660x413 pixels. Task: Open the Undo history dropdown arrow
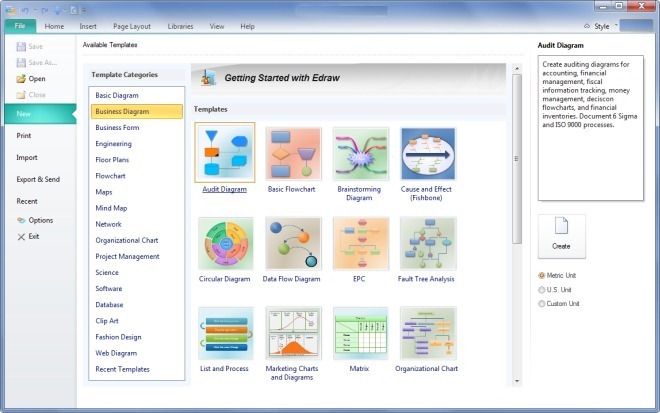[35, 10]
